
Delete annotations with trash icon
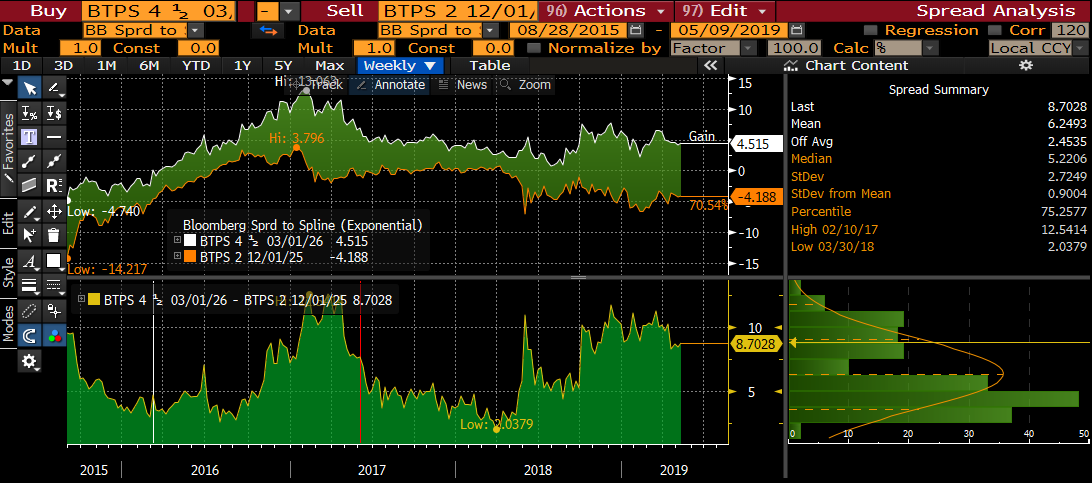click(54, 235)
